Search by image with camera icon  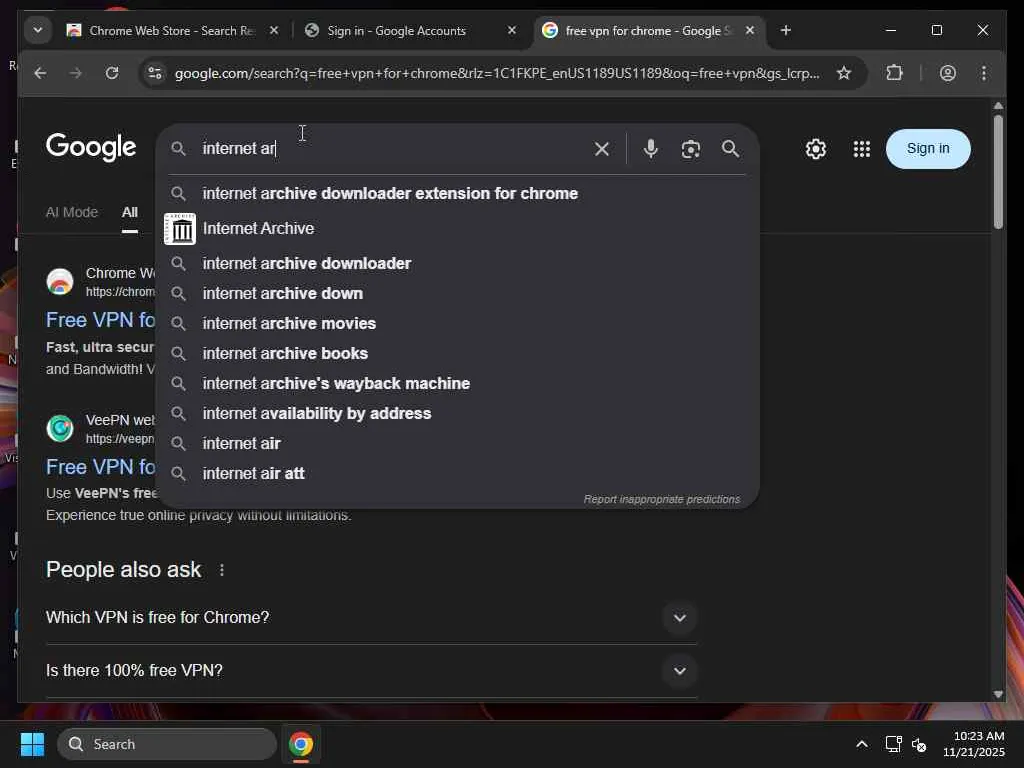(x=690, y=149)
